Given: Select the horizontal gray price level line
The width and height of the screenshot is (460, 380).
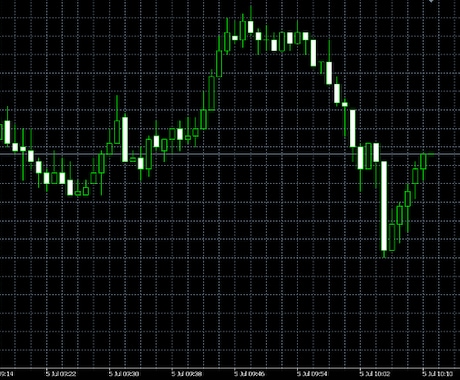Looking at the screenshot, I should coord(230,154).
